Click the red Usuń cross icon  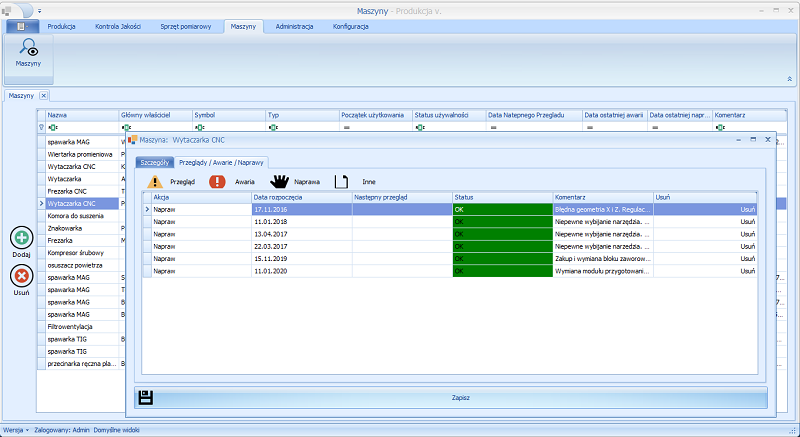21,276
